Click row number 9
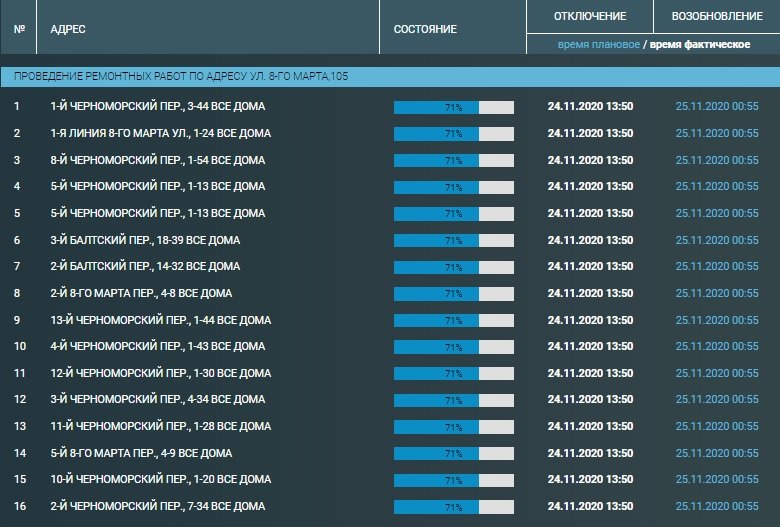Viewport: 780px width, 527px height. coord(17,320)
